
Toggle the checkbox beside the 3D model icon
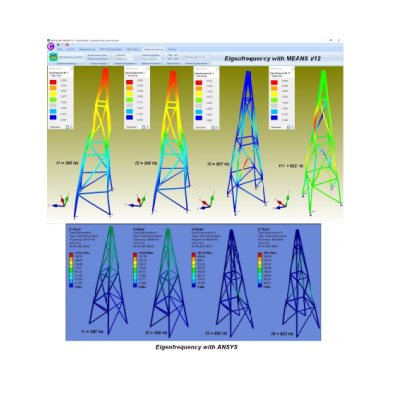[x=61, y=57]
